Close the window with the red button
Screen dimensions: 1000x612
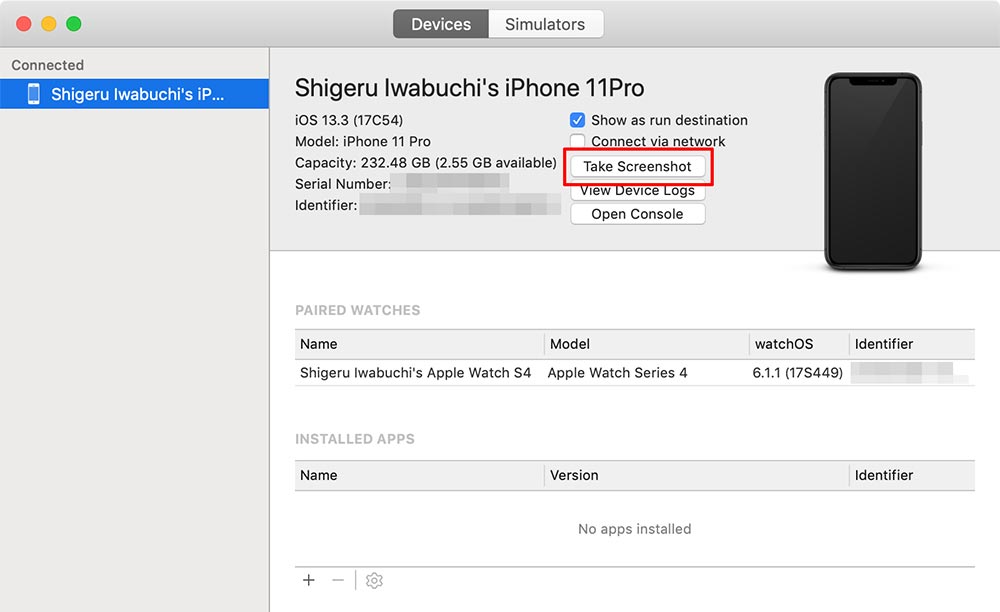pyautogui.click(x=24, y=24)
